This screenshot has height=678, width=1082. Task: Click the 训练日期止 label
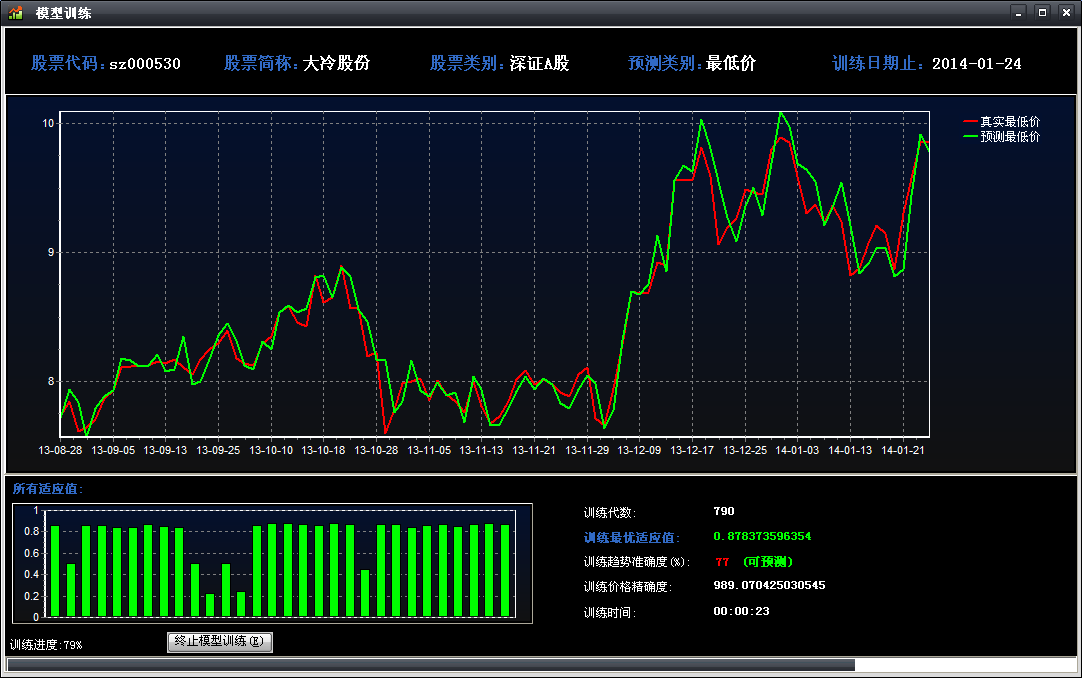[x=878, y=63]
